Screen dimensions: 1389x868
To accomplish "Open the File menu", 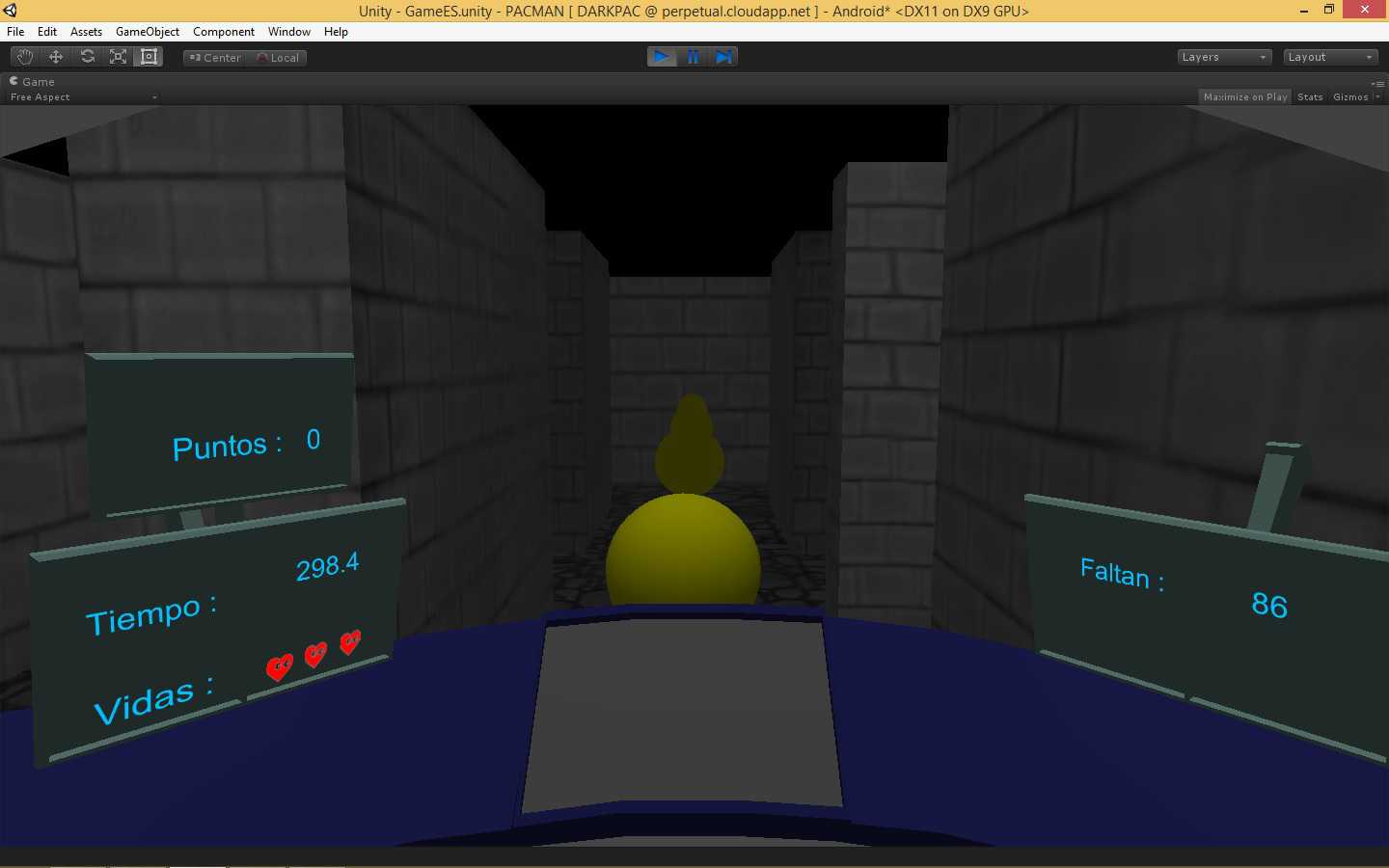I will pos(15,32).
